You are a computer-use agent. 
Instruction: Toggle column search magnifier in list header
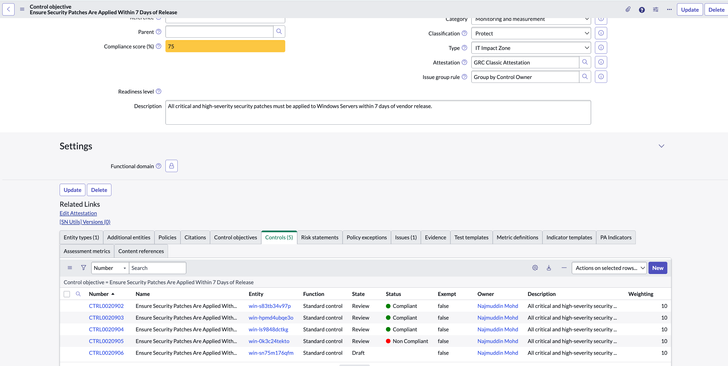tap(78, 294)
